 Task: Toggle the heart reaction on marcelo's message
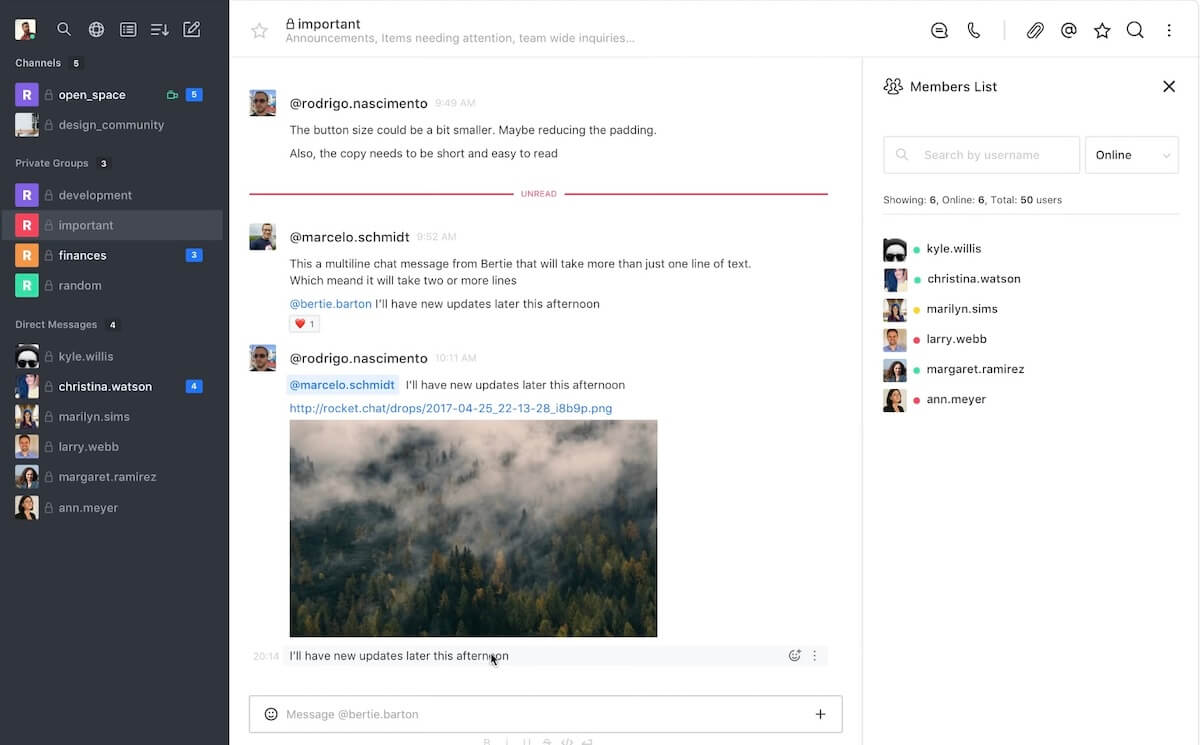point(303,323)
